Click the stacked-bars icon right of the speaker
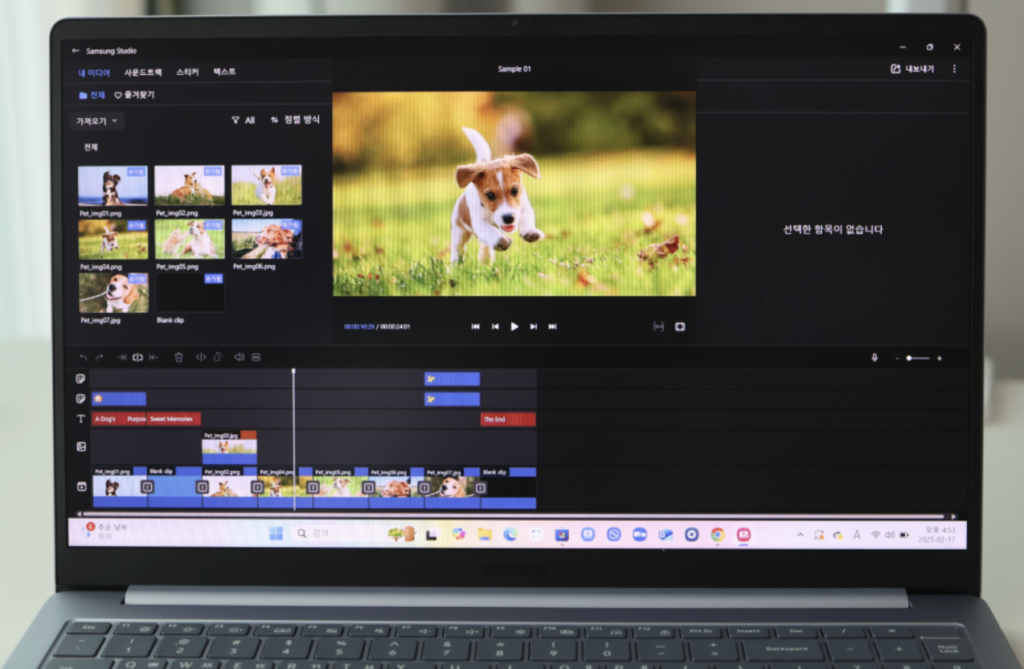The width and height of the screenshot is (1024, 669). [x=256, y=357]
